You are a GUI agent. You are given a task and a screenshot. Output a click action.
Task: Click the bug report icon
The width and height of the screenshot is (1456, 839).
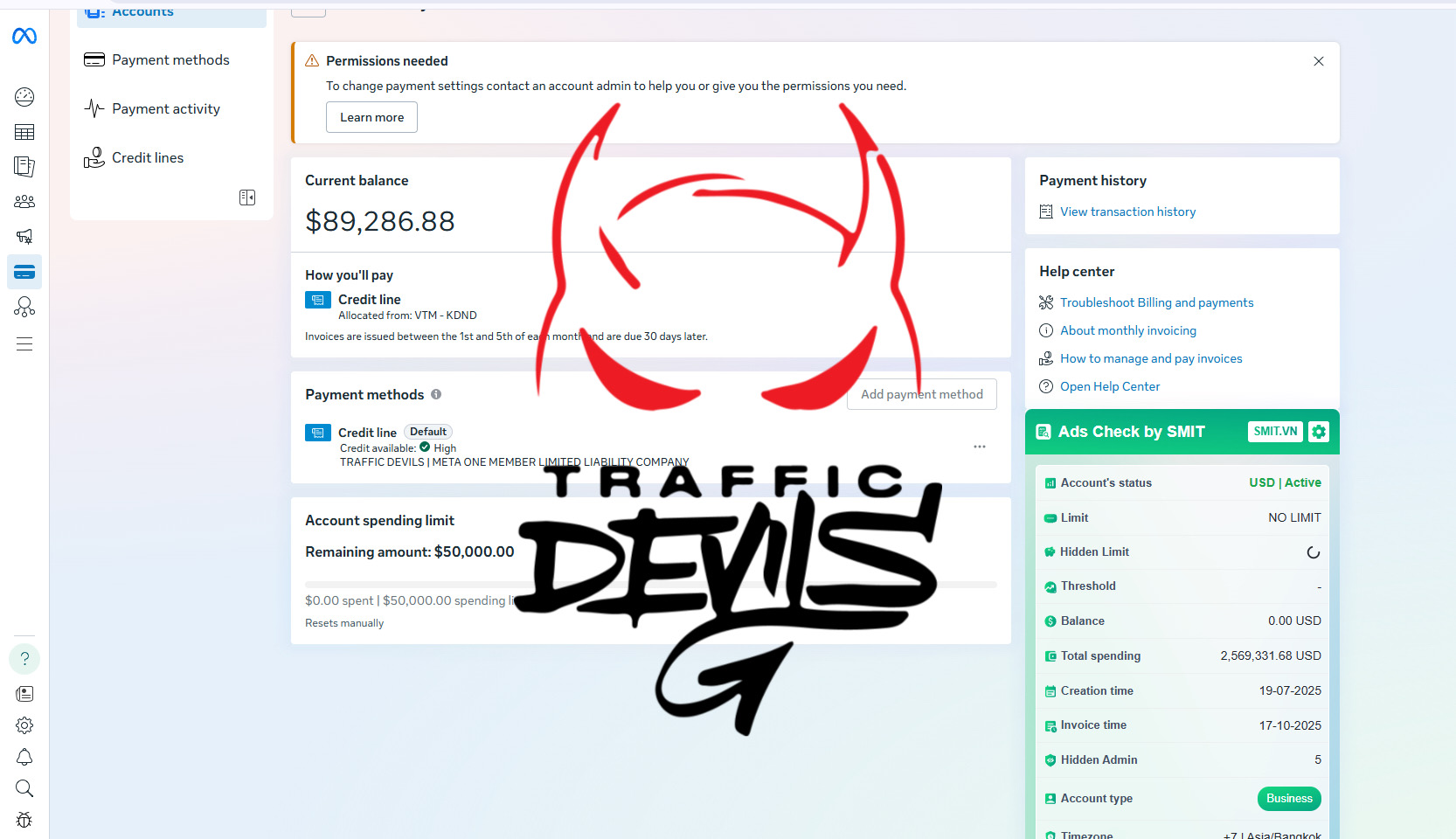(x=24, y=820)
